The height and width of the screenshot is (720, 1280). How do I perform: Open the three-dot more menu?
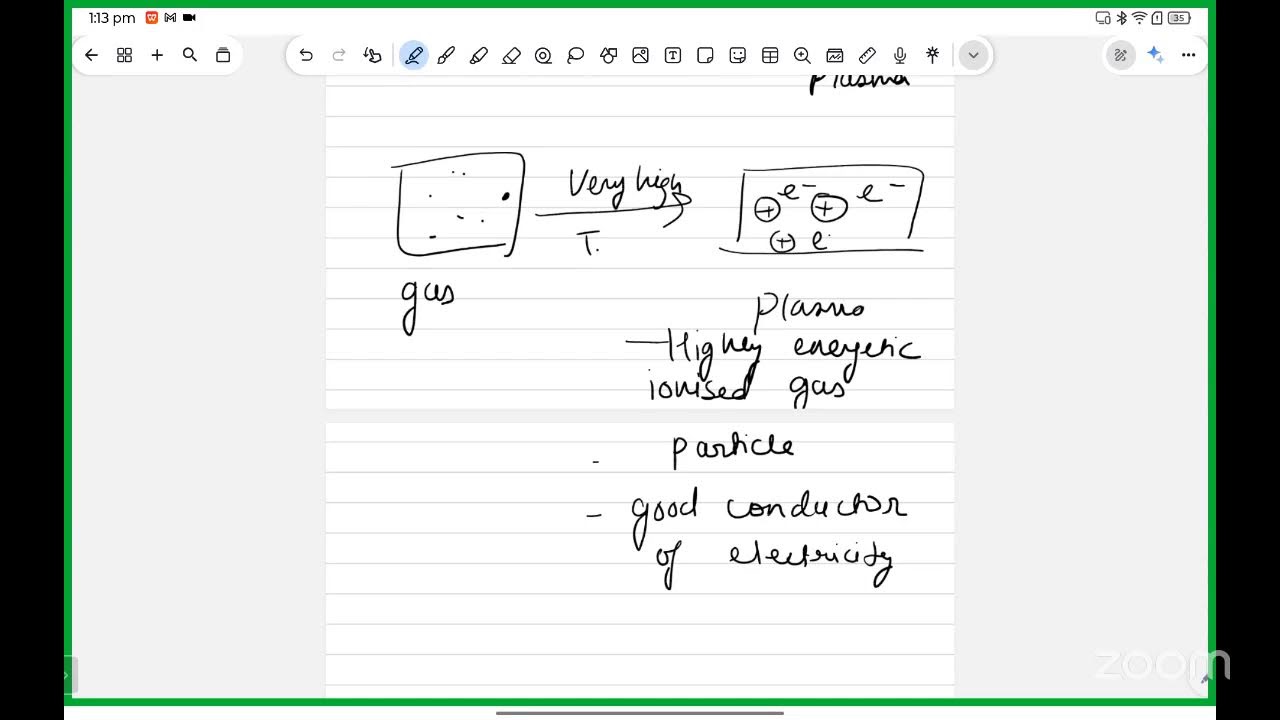pos(1188,56)
